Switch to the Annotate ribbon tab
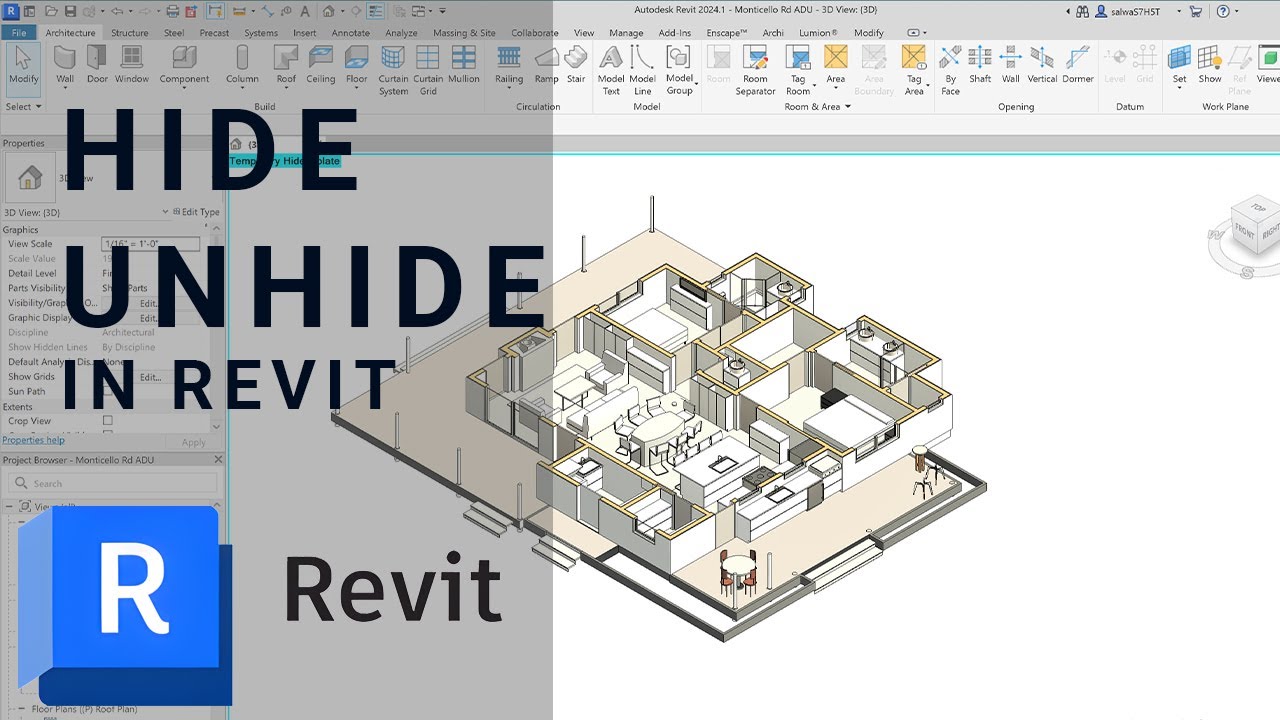The image size is (1280, 720). [x=351, y=32]
